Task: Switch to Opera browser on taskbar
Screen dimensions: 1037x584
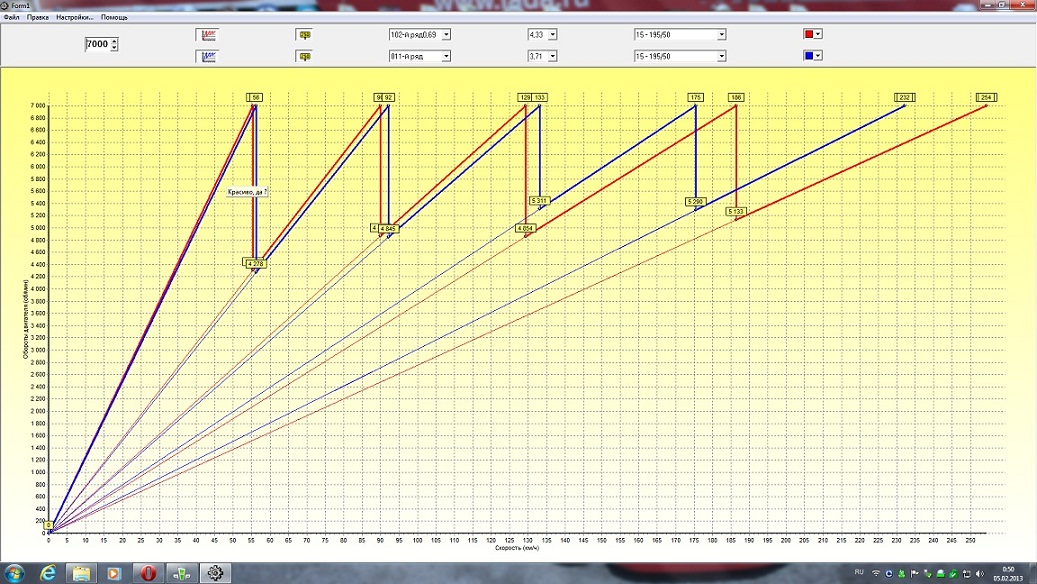Action: [147, 573]
